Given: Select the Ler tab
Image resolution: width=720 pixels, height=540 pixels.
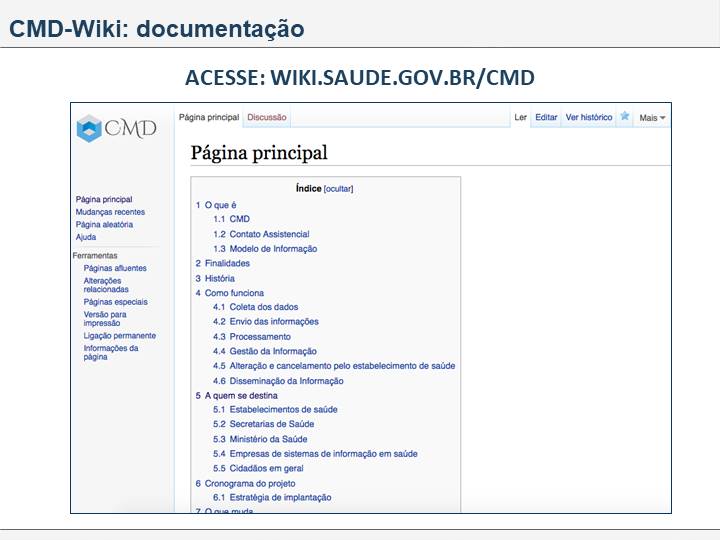Looking at the screenshot, I should click(x=520, y=117).
